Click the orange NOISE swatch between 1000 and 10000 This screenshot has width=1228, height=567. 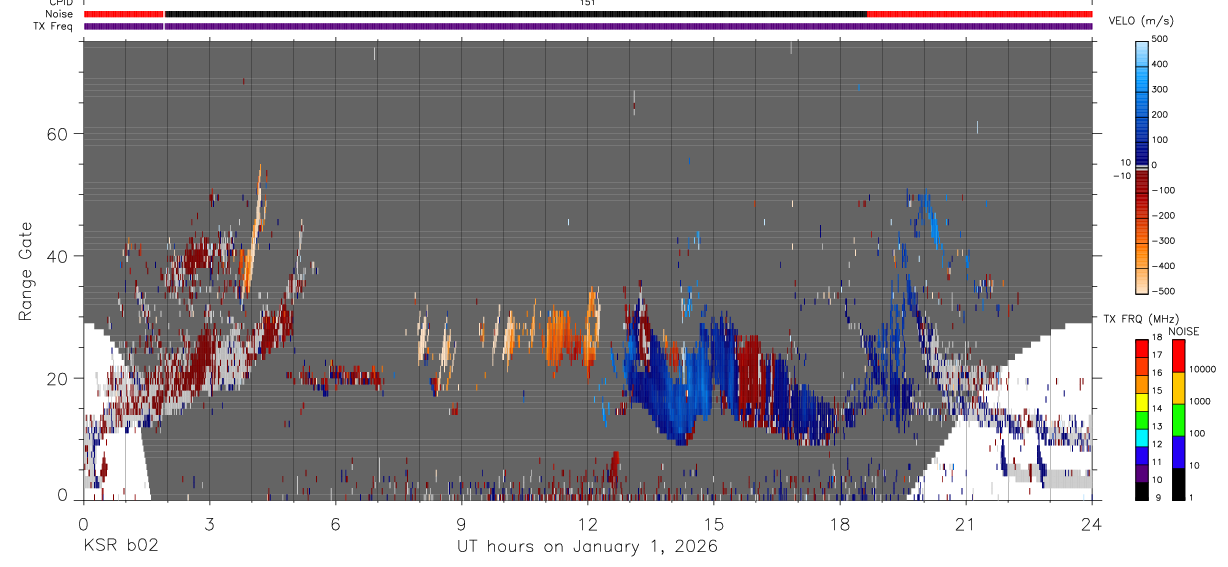pos(1178,388)
